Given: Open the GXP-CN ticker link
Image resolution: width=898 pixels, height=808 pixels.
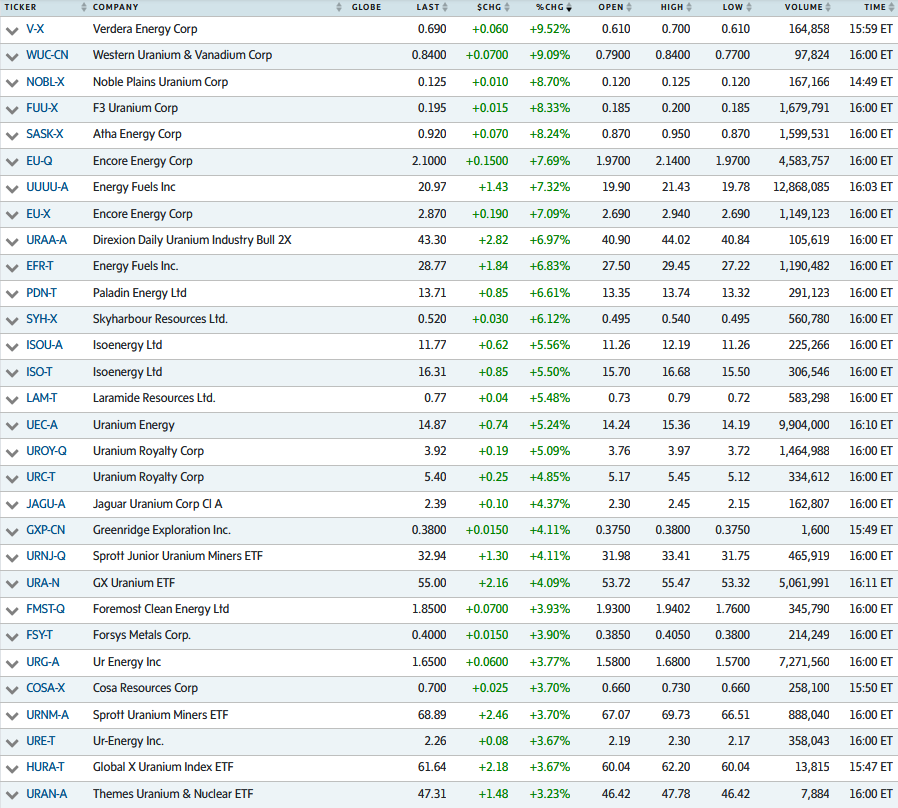Looking at the screenshot, I should pyautogui.click(x=46, y=530).
